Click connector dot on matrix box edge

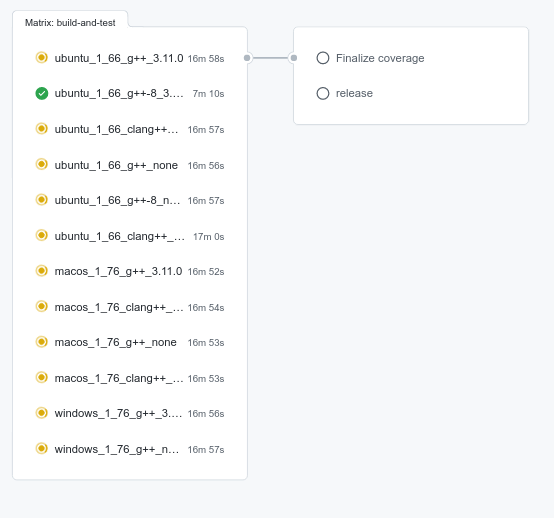(x=247, y=58)
